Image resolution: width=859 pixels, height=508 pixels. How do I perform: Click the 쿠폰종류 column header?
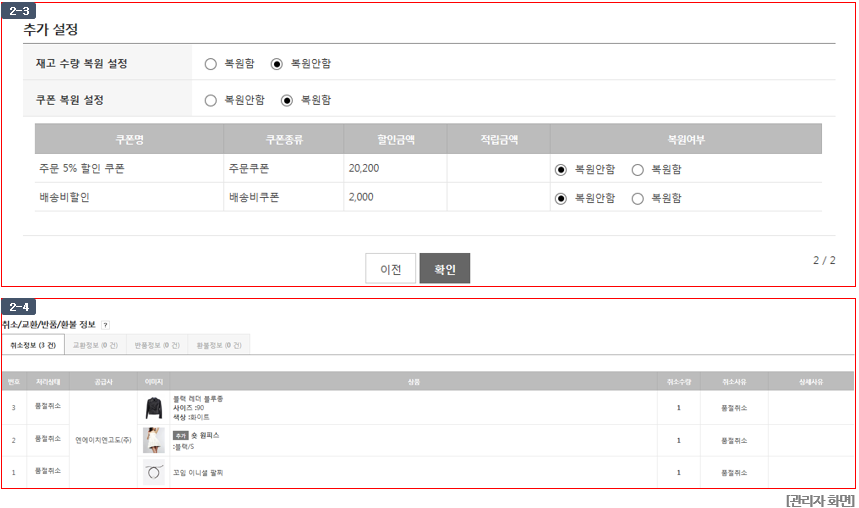284,139
